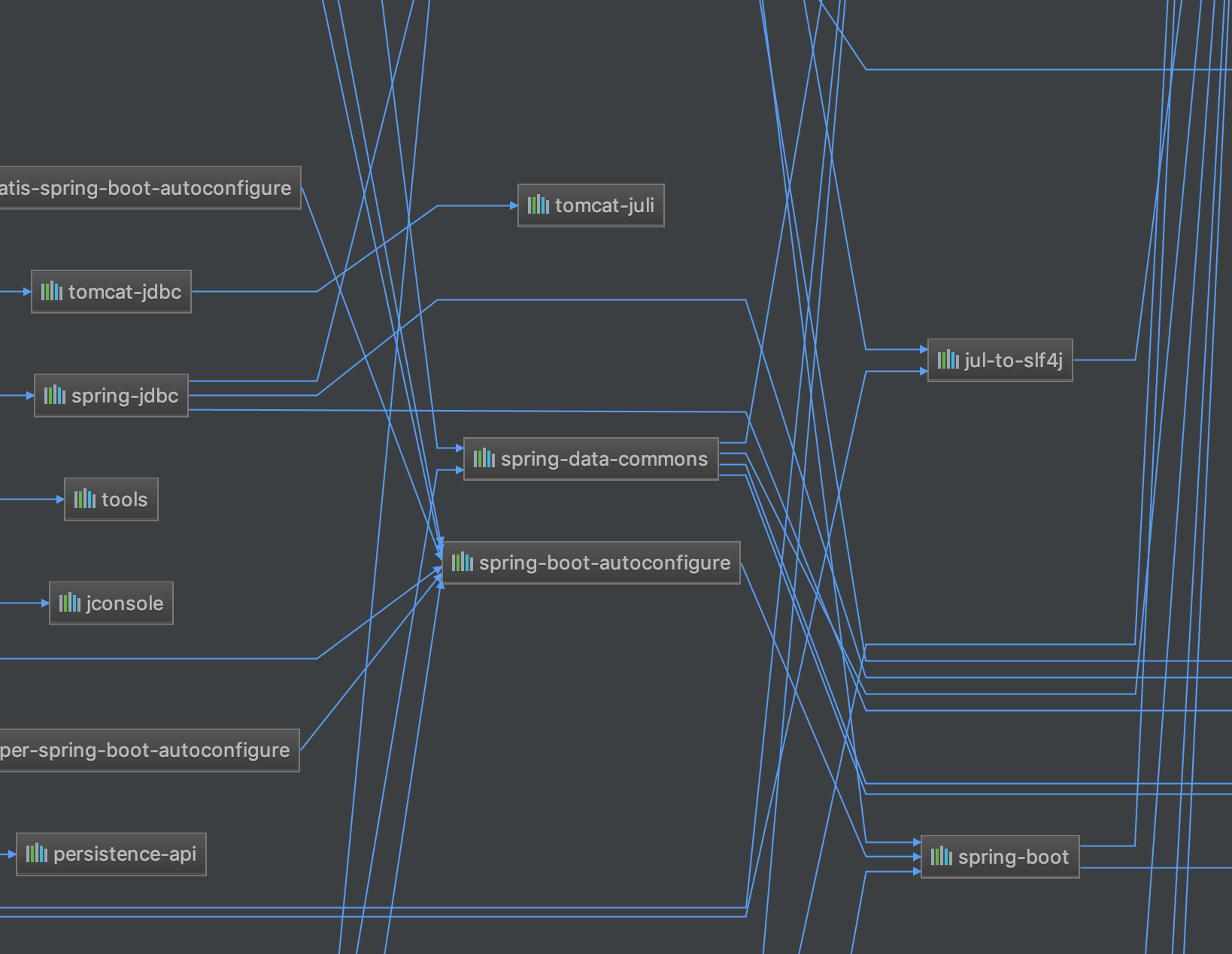
Task: Select the jconsole dependency icon
Action: click(70, 603)
